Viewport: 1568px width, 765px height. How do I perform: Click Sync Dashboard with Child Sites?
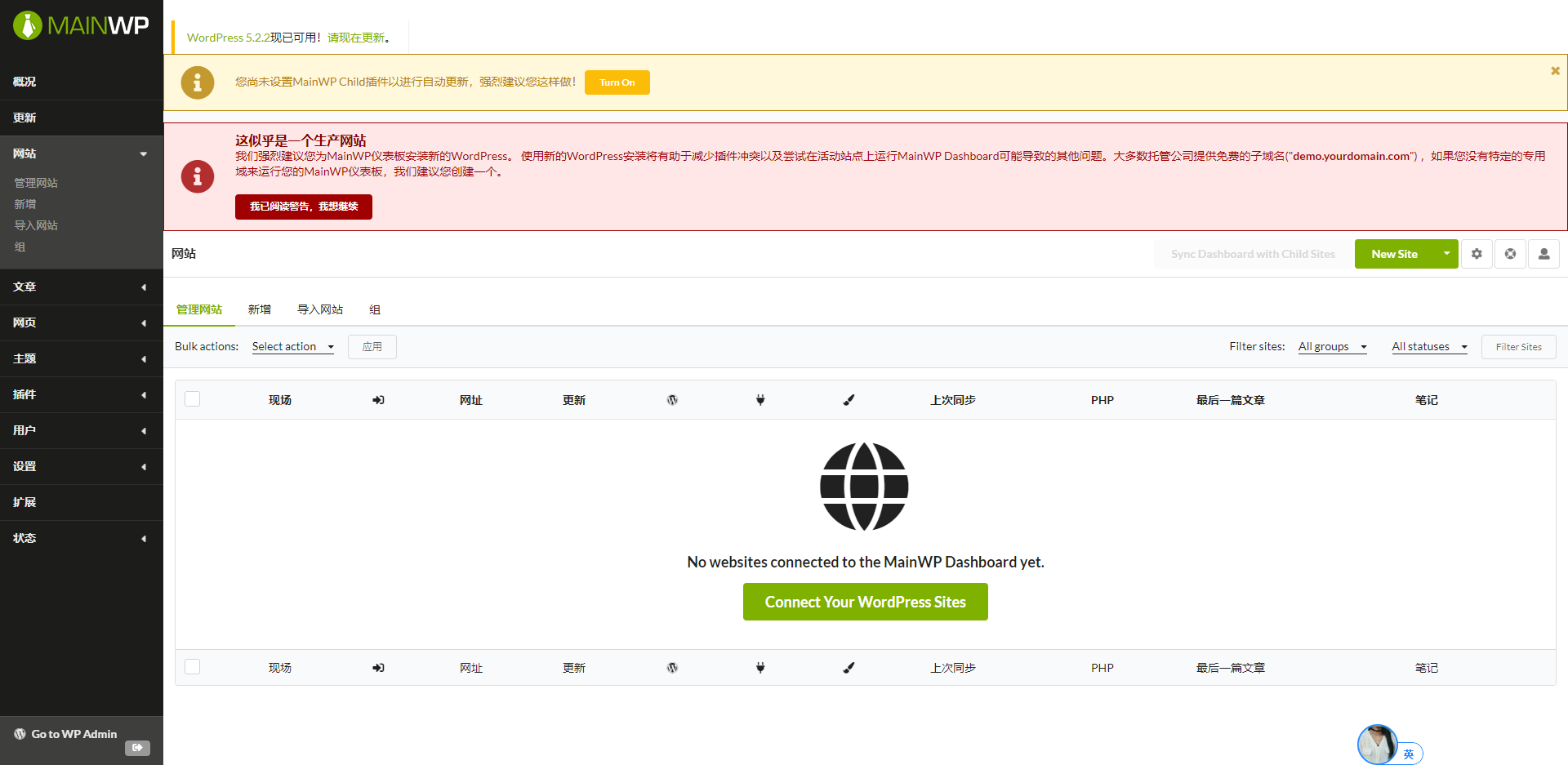[1253, 254]
